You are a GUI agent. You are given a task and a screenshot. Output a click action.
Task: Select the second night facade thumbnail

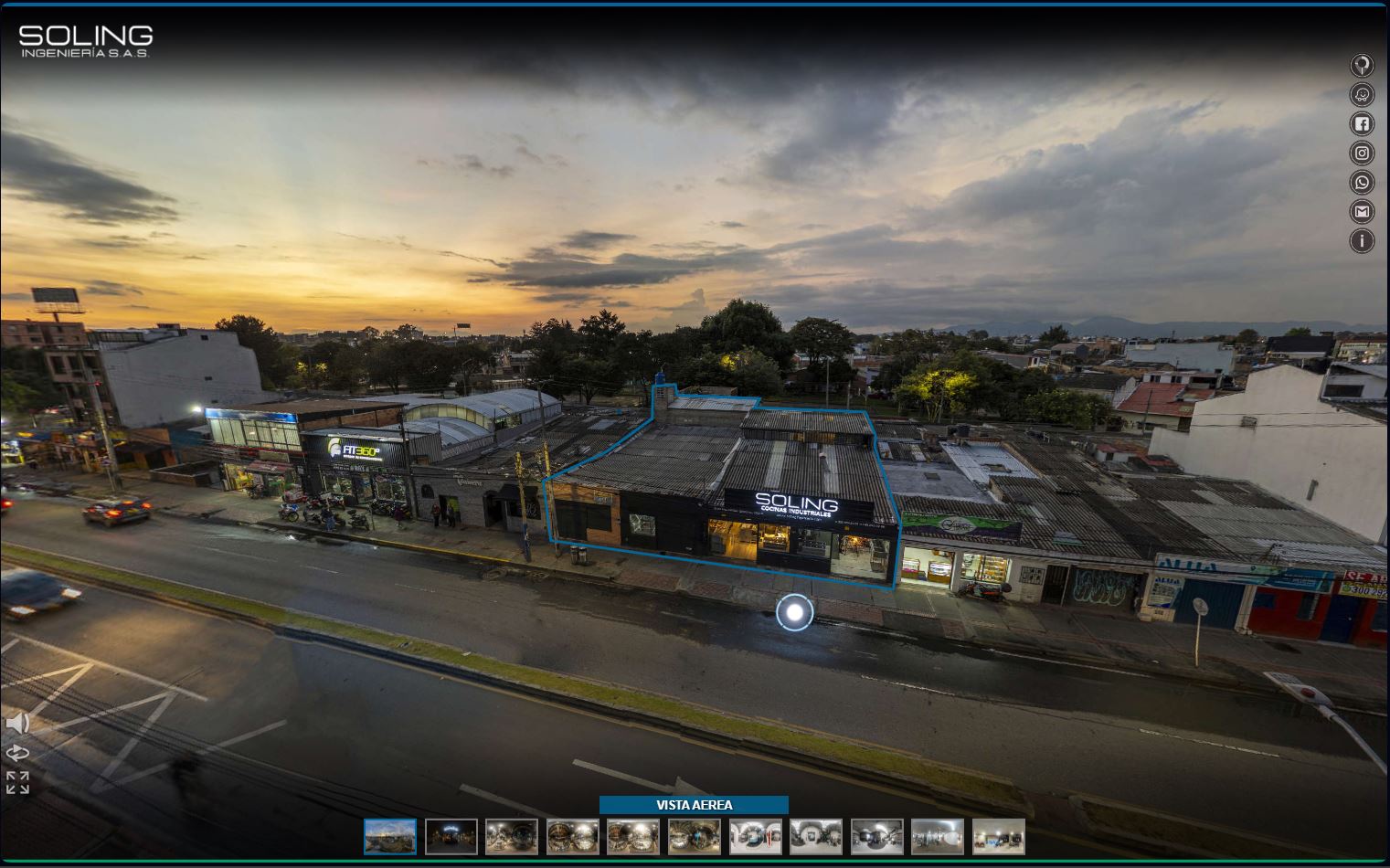click(x=451, y=836)
